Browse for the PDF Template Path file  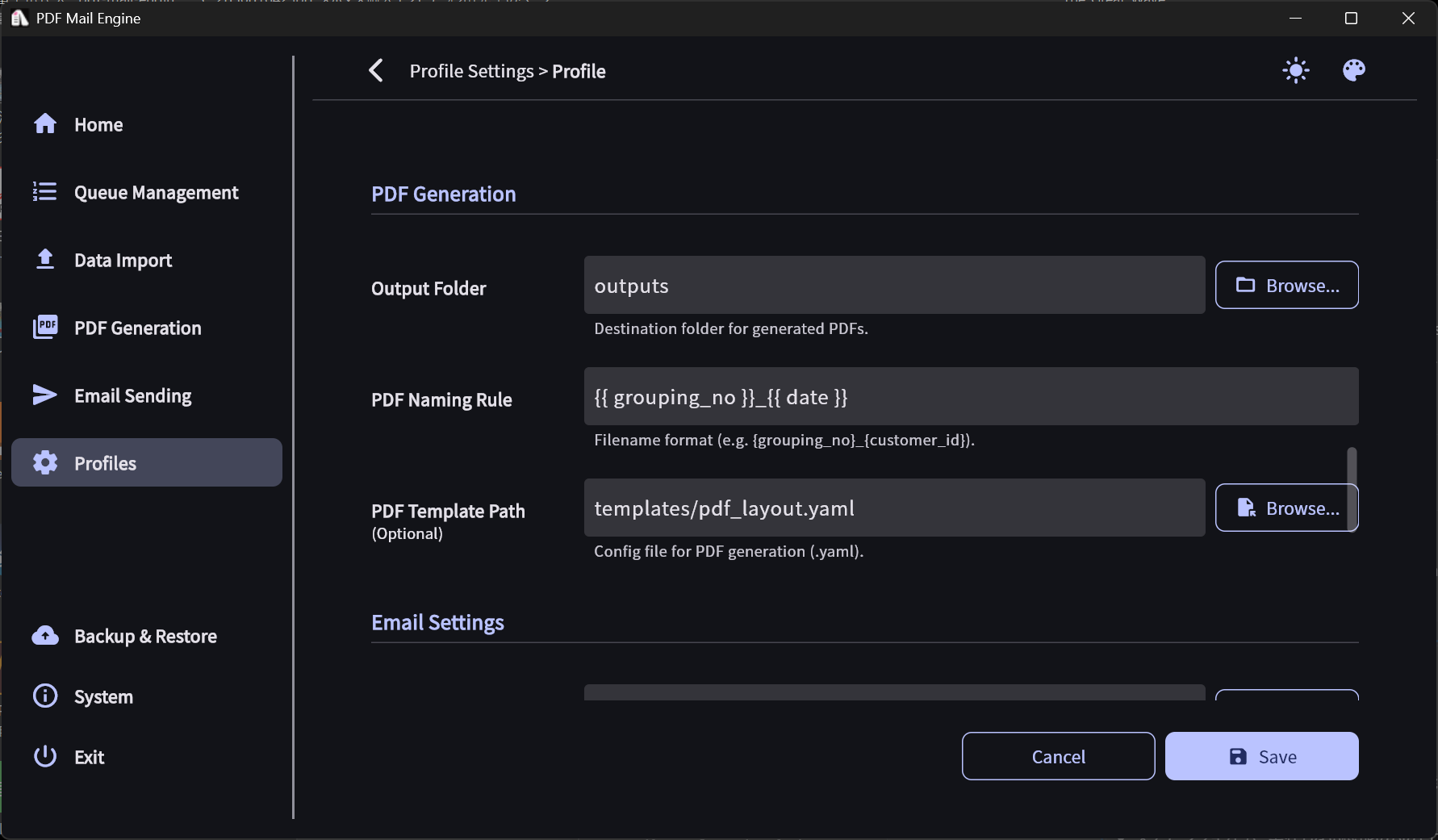point(1286,508)
